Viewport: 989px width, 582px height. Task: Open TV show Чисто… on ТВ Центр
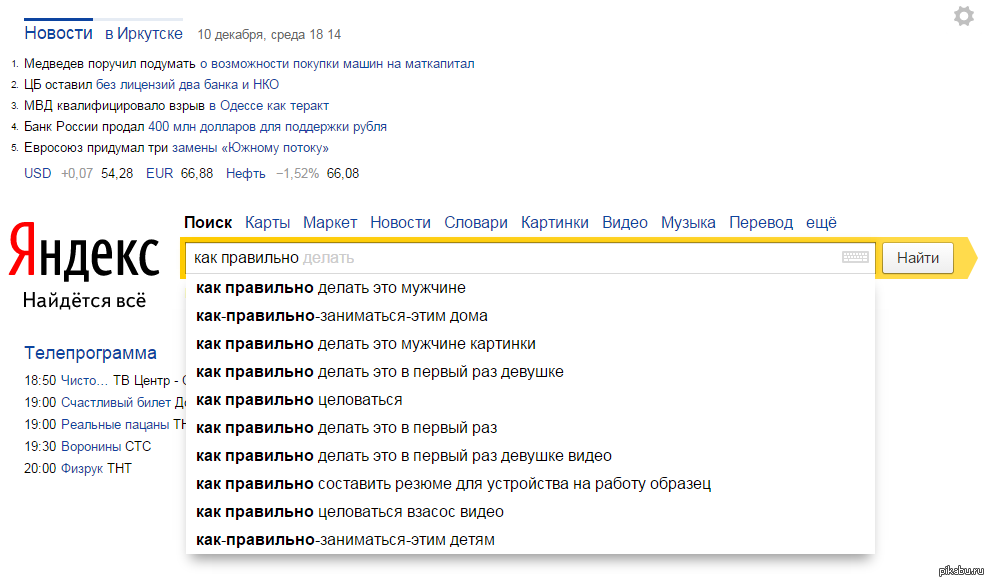pyautogui.click(x=85, y=381)
